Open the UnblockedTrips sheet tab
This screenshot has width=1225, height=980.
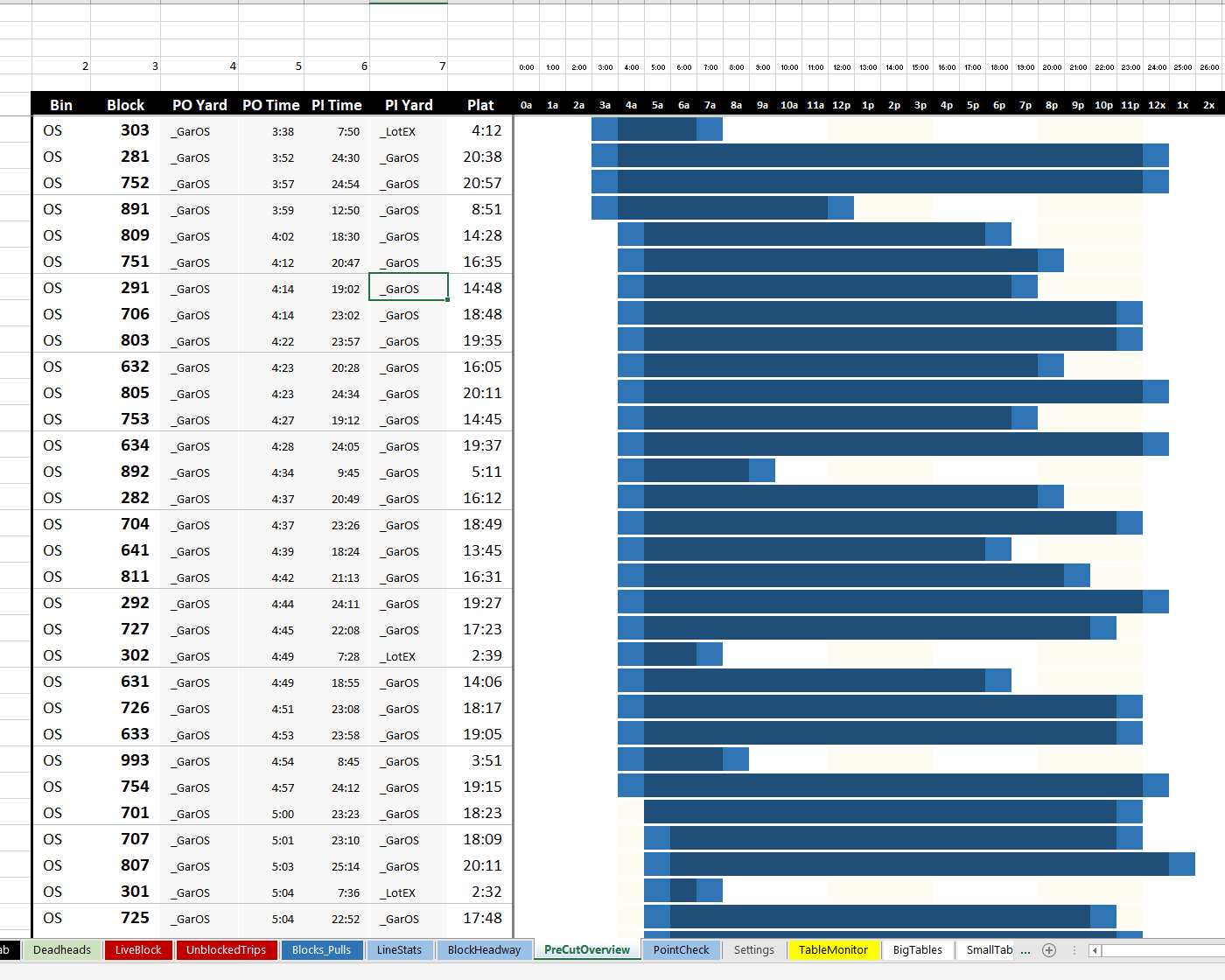click(x=226, y=950)
